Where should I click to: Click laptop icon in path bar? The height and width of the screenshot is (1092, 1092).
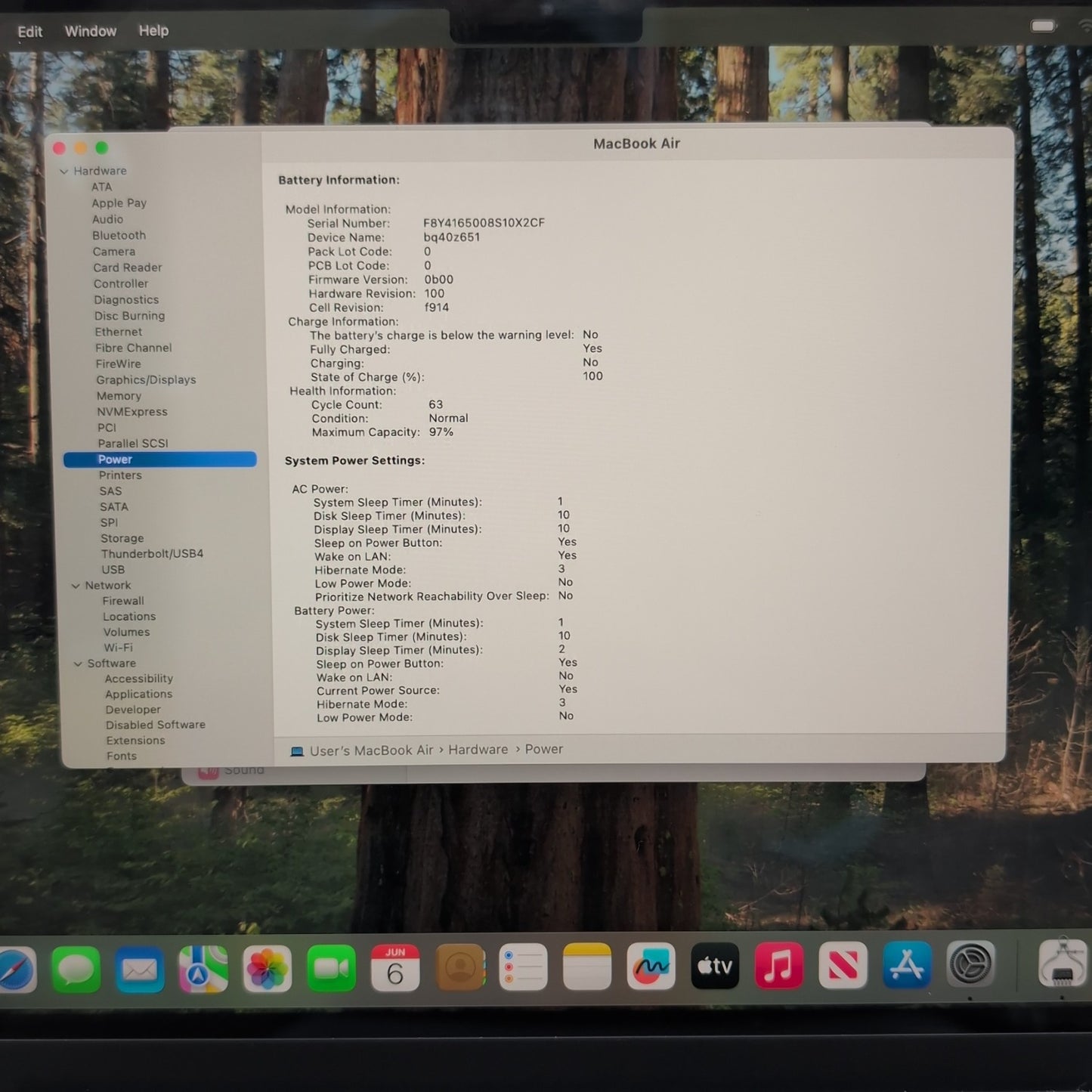[x=297, y=751]
